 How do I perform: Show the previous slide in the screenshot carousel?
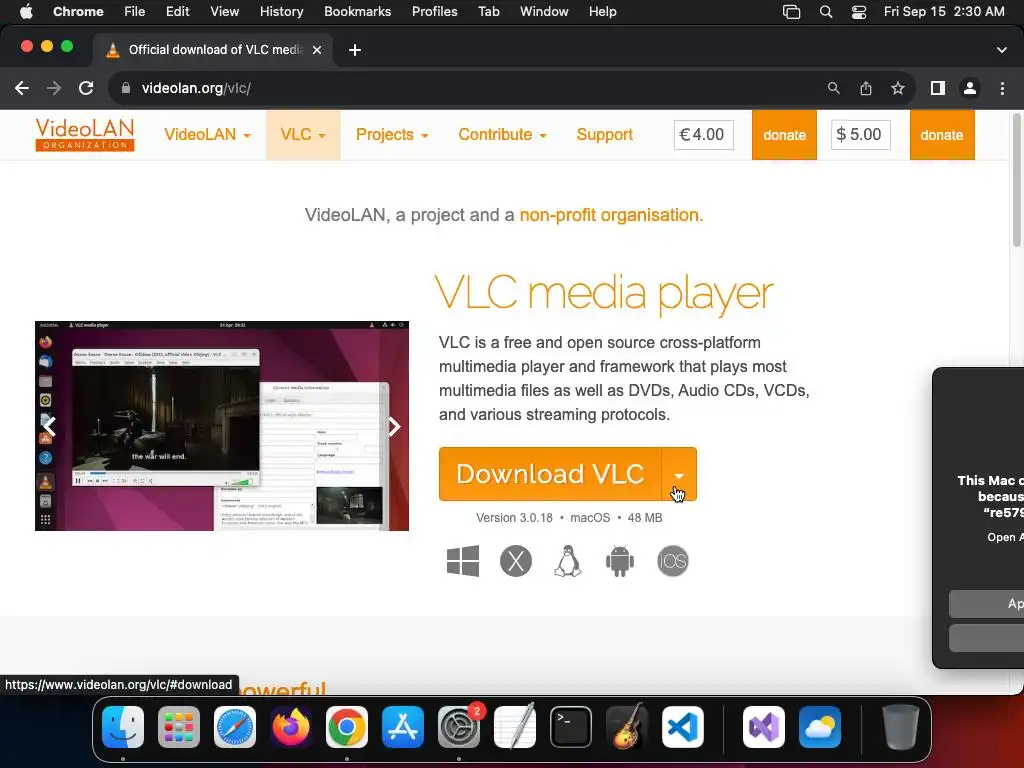point(50,427)
